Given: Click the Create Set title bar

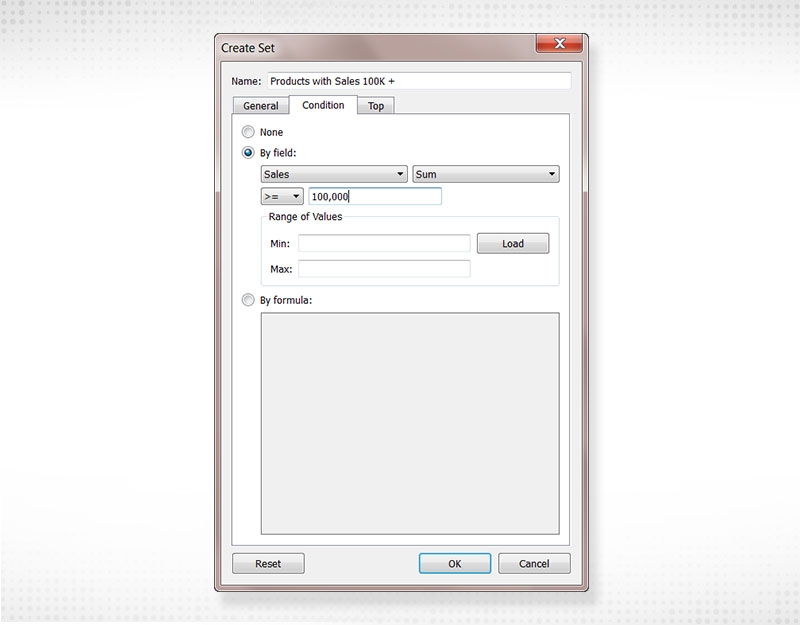Looking at the screenshot, I should point(370,47).
